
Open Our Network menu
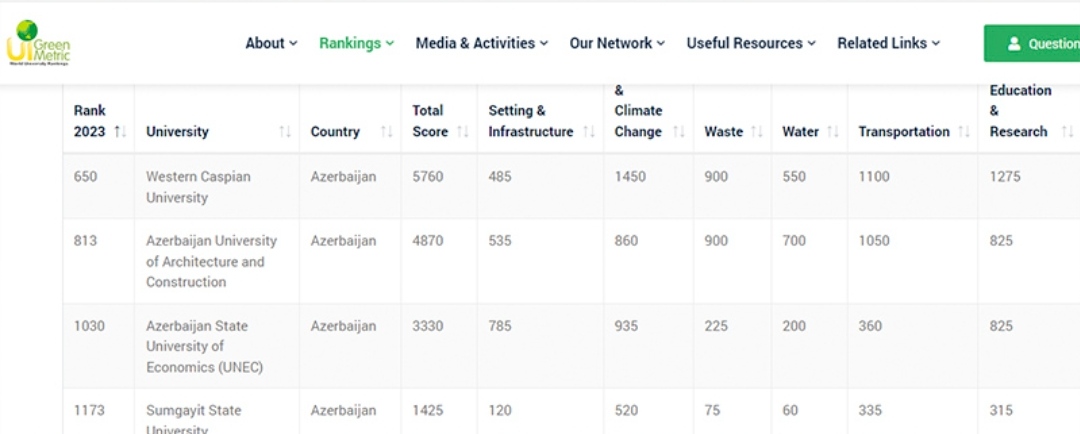click(617, 43)
